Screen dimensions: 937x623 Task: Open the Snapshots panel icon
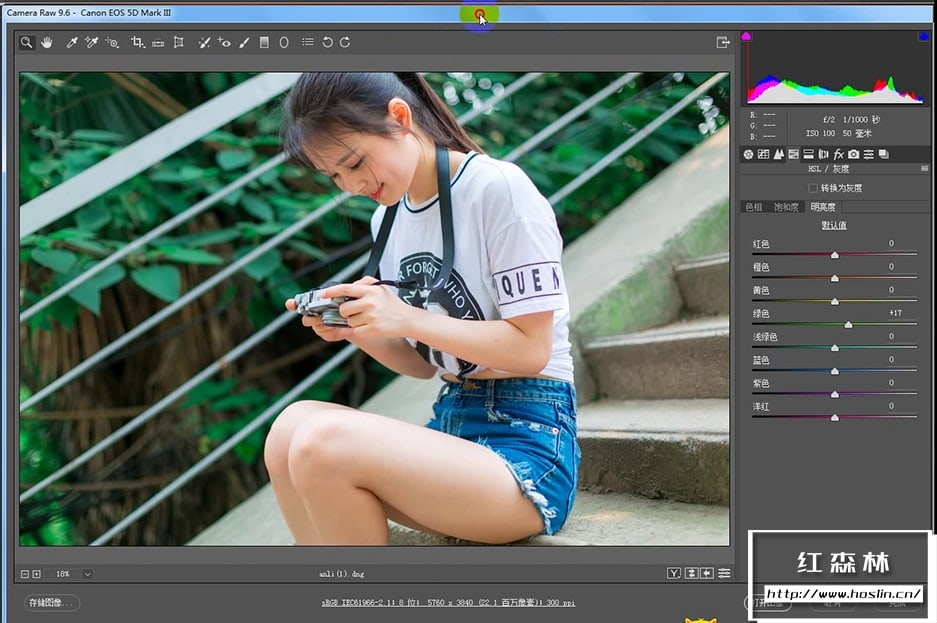tap(884, 154)
